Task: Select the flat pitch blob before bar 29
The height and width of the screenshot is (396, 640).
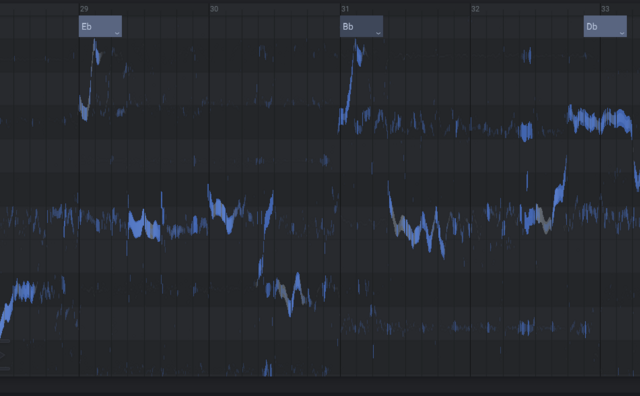Action: point(25,291)
